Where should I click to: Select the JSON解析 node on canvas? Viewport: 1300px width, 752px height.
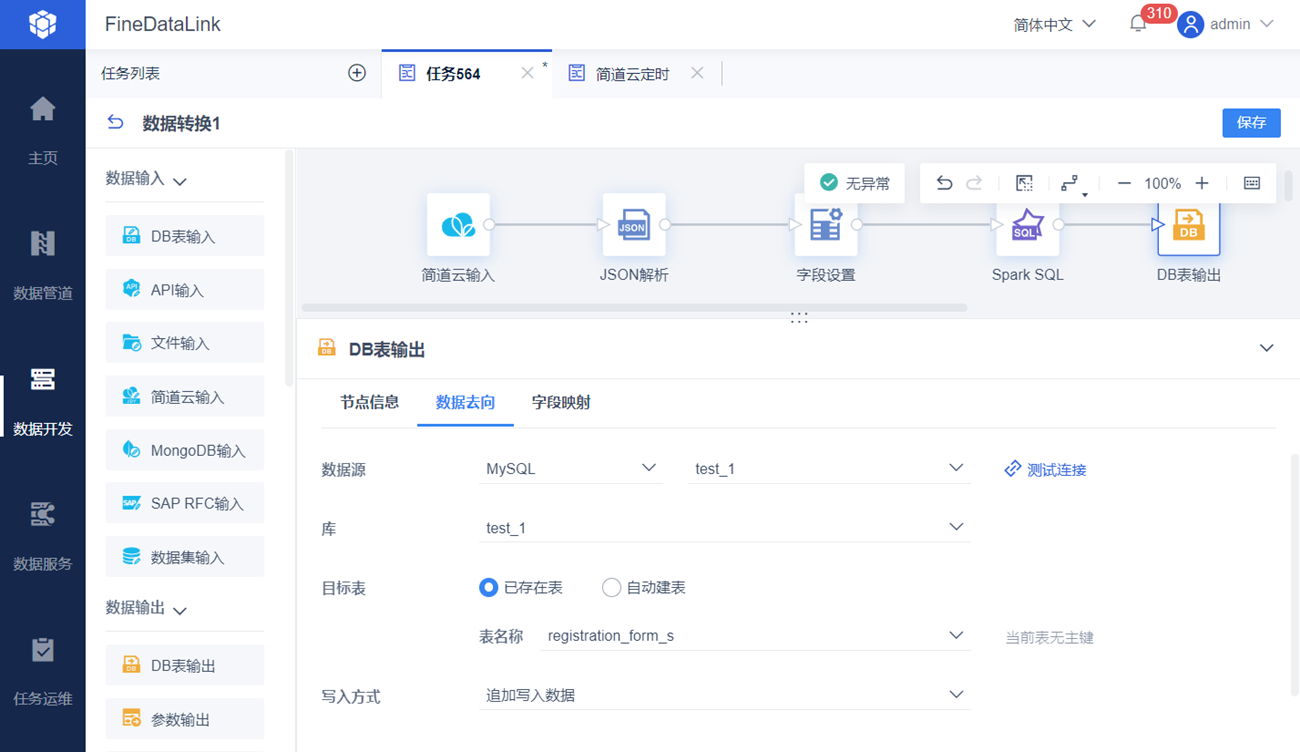pyautogui.click(x=634, y=225)
